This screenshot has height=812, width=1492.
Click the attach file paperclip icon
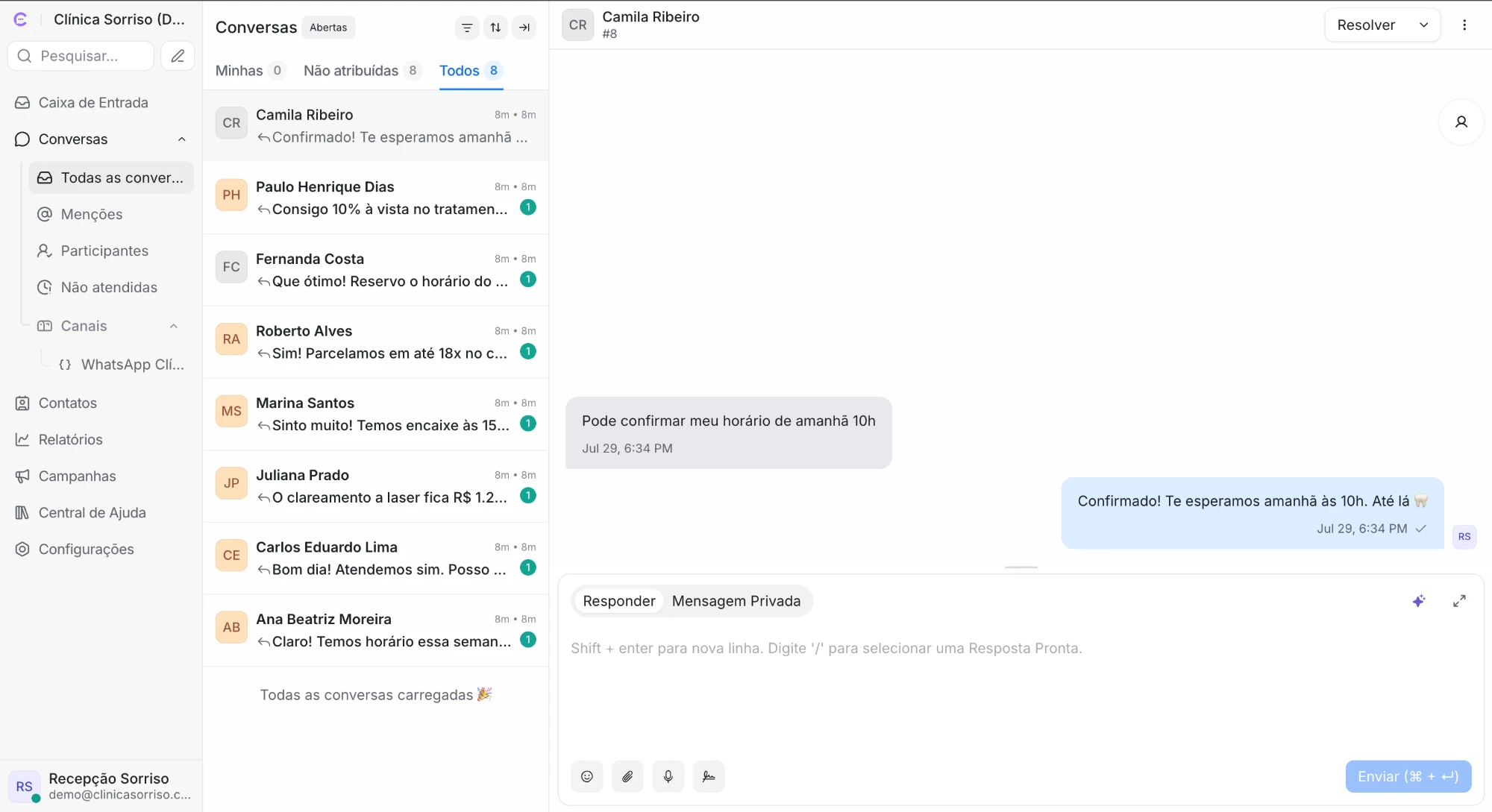click(x=627, y=776)
